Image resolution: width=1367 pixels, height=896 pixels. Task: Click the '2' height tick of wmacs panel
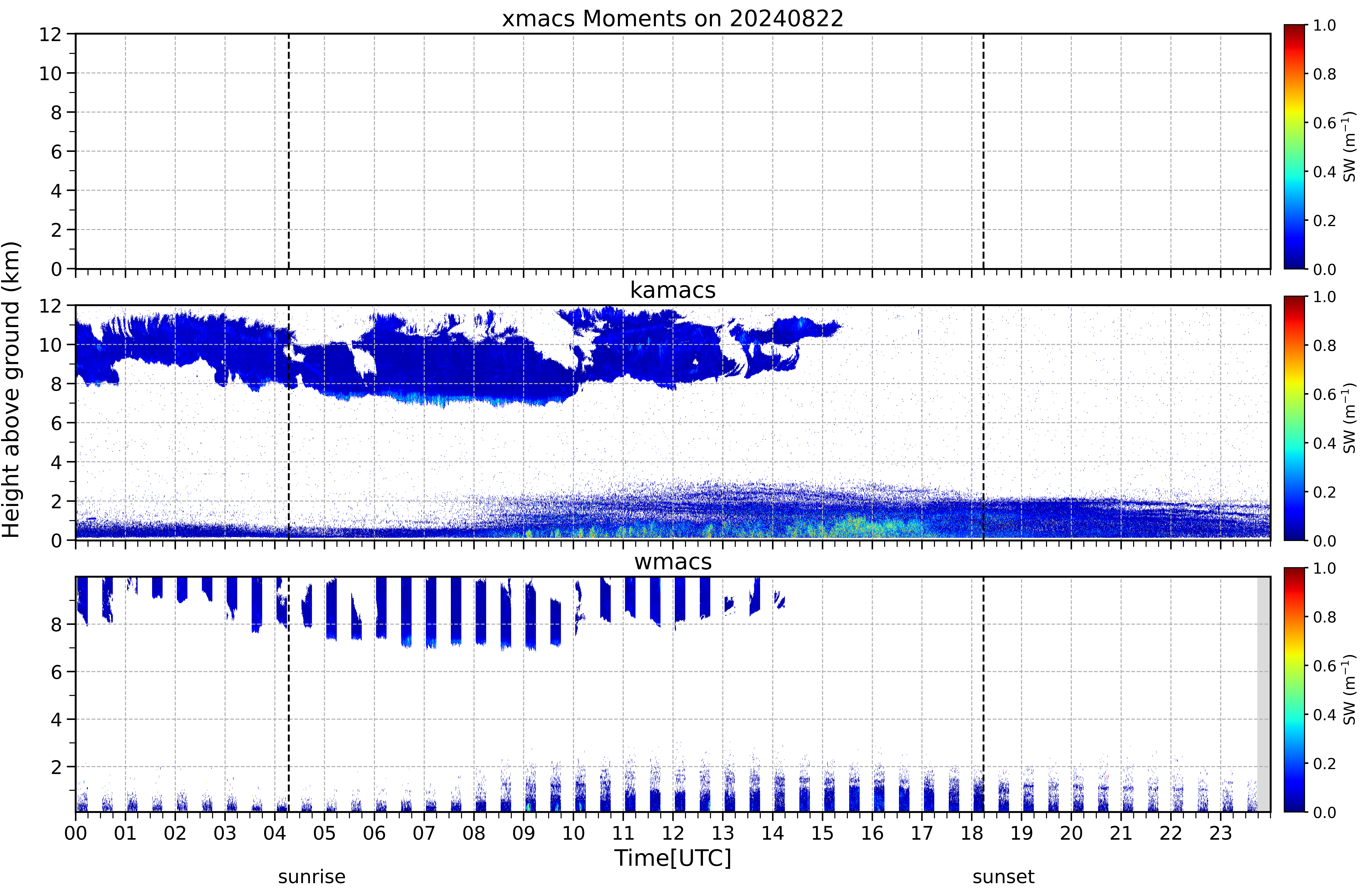click(56, 767)
